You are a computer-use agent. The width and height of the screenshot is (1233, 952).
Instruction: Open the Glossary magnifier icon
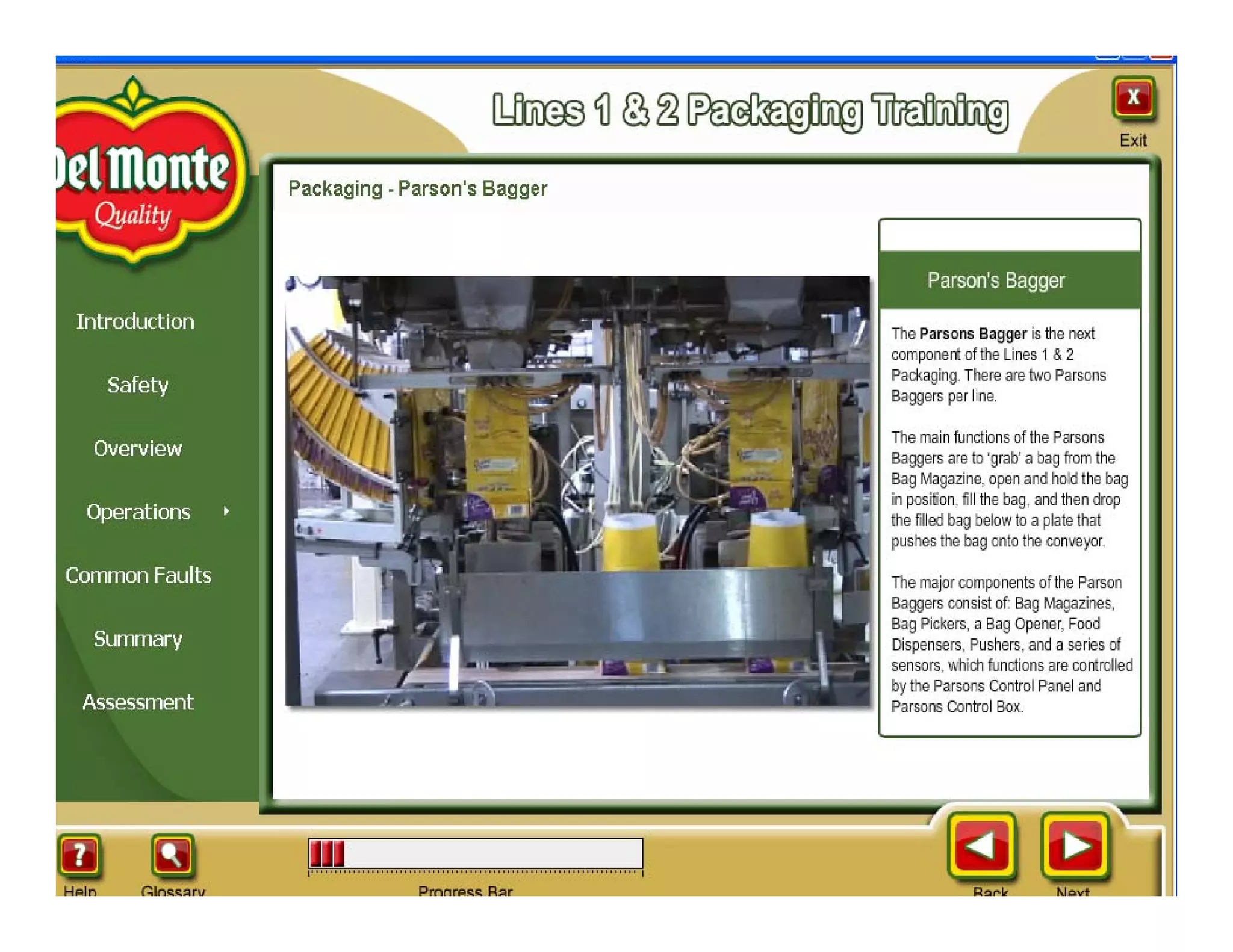[172, 855]
